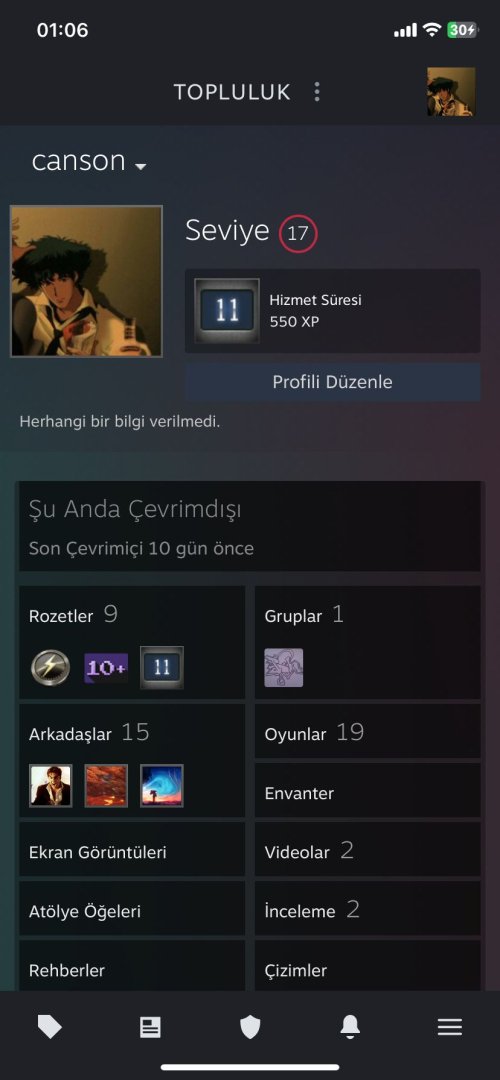Tap the three-dot menu beside TOPLULUK

click(317, 92)
